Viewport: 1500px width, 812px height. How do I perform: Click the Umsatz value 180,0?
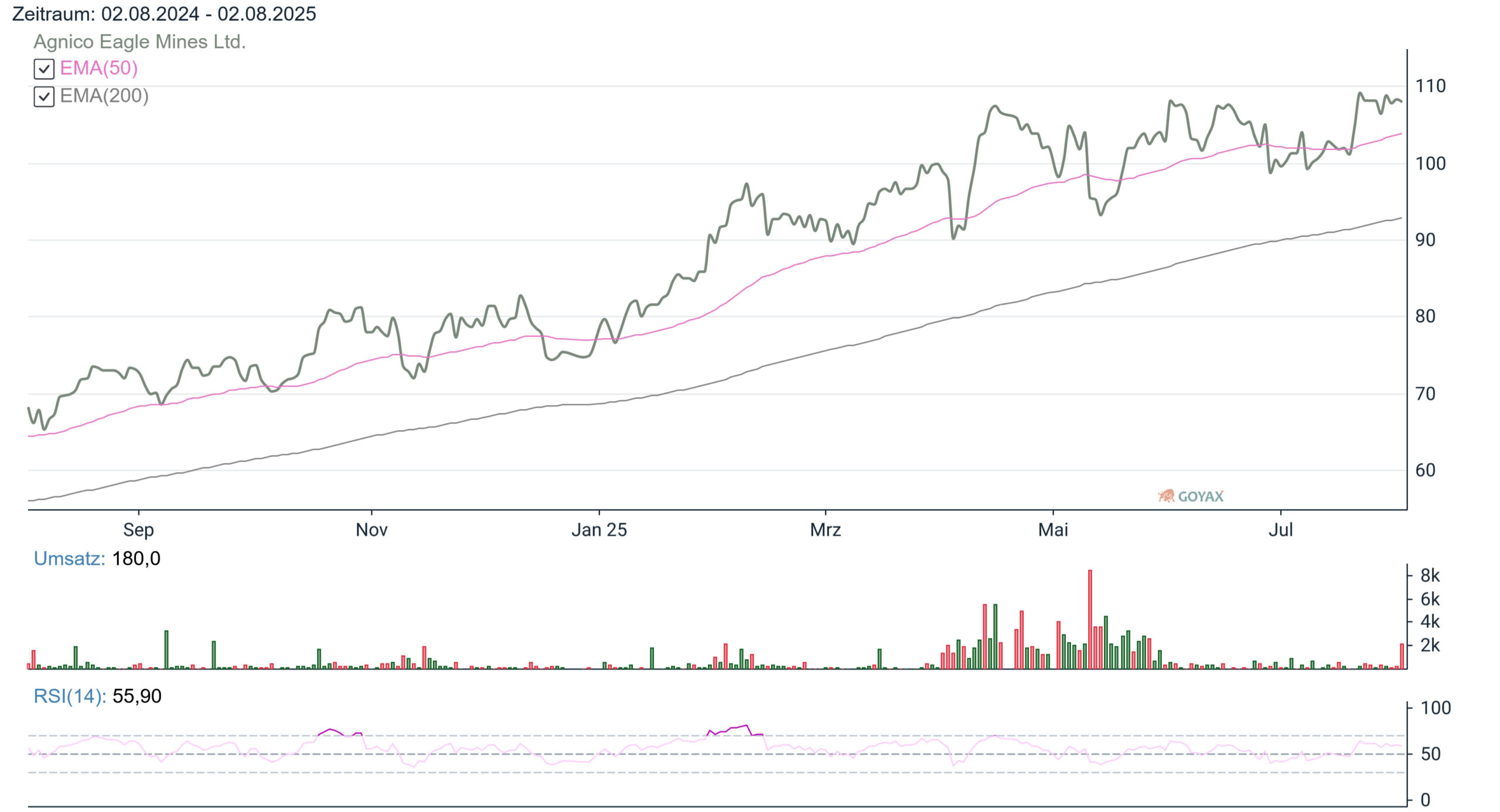(136, 558)
